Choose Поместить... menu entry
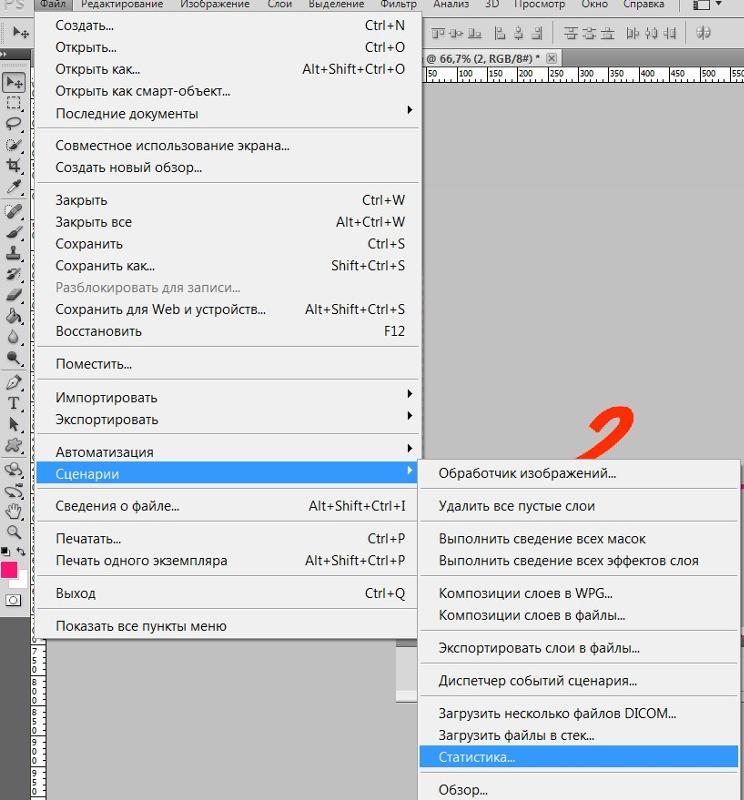The width and height of the screenshot is (744, 800). [x=229, y=364]
